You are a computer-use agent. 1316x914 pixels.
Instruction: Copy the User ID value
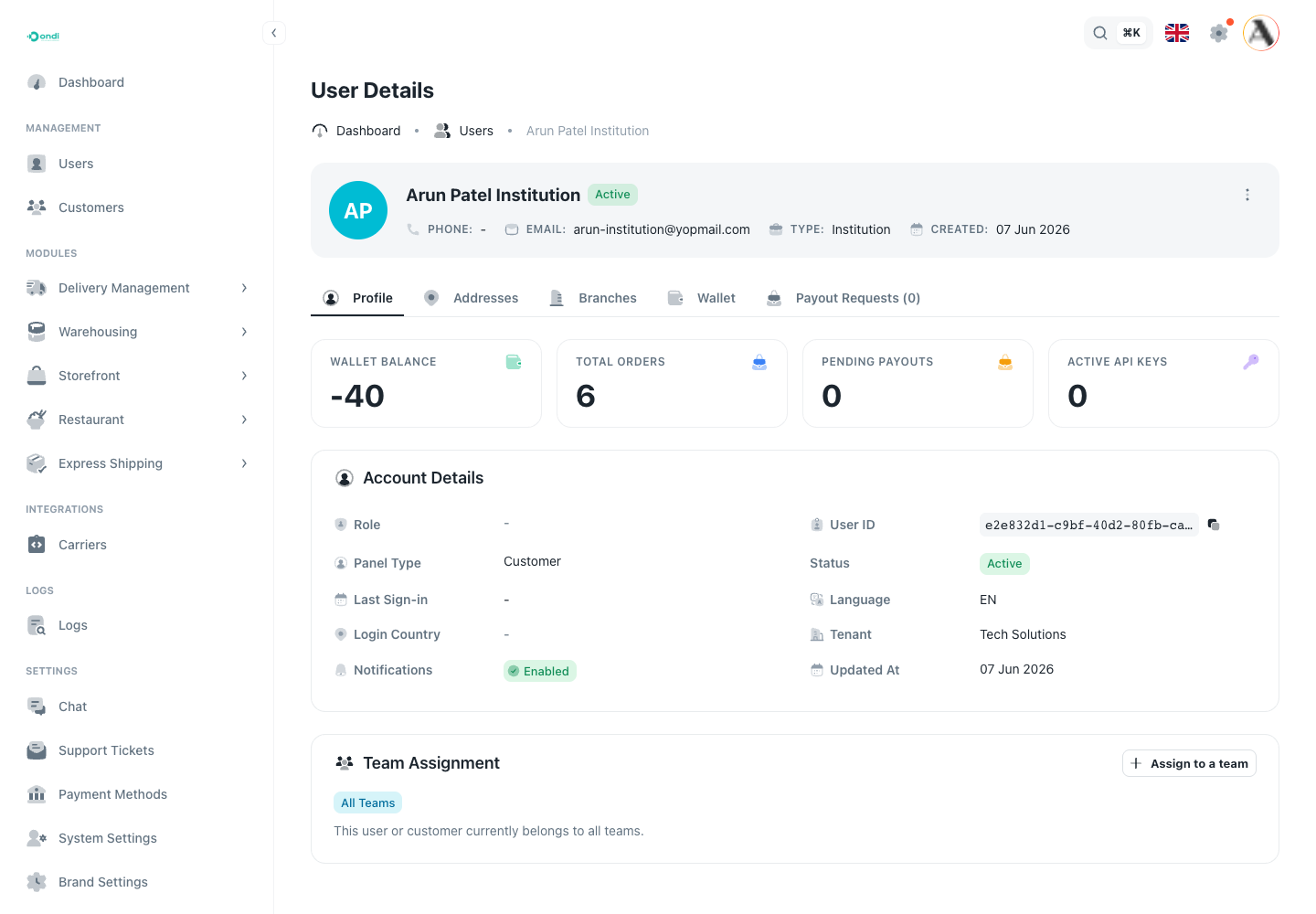point(1214,525)
